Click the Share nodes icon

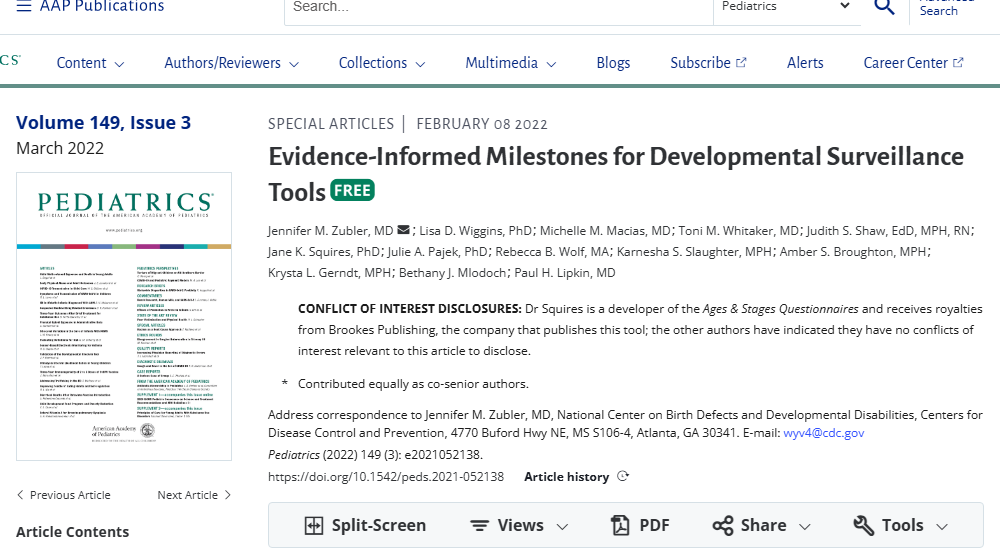click(723, 525)
